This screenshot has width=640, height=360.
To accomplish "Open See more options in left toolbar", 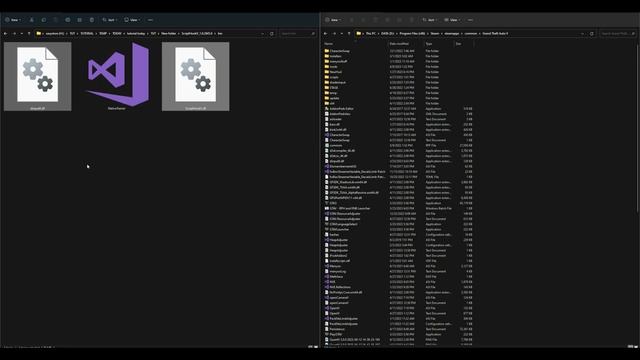I will click(x=150, y=20).
